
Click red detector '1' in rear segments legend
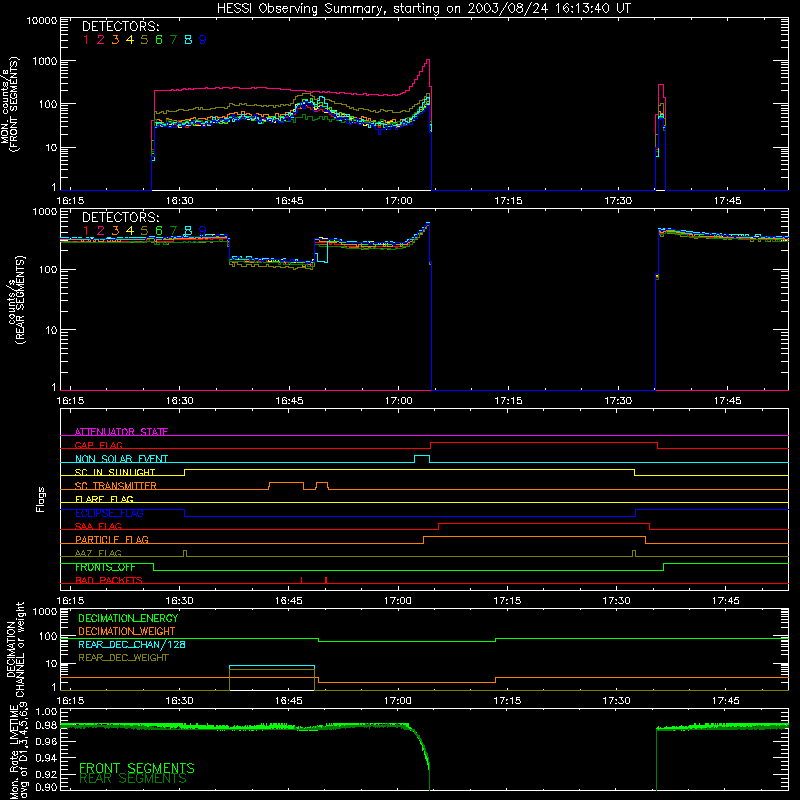click(x=86, y=231)
